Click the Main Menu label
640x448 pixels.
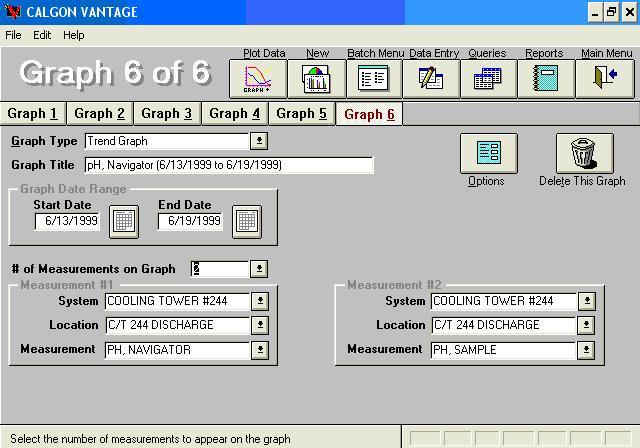[607, 53]
